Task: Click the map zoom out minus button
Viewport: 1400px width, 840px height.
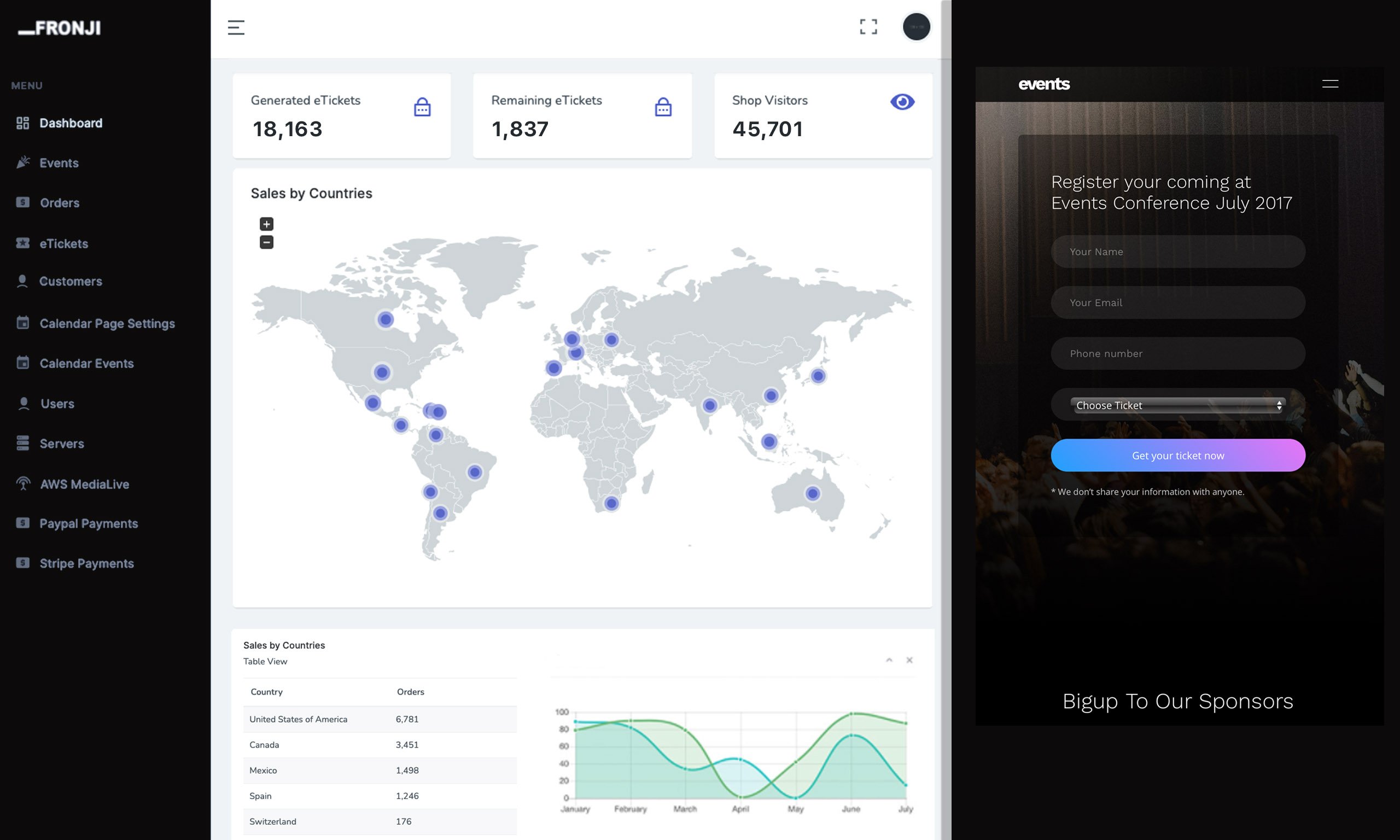Action: (266, 242)
